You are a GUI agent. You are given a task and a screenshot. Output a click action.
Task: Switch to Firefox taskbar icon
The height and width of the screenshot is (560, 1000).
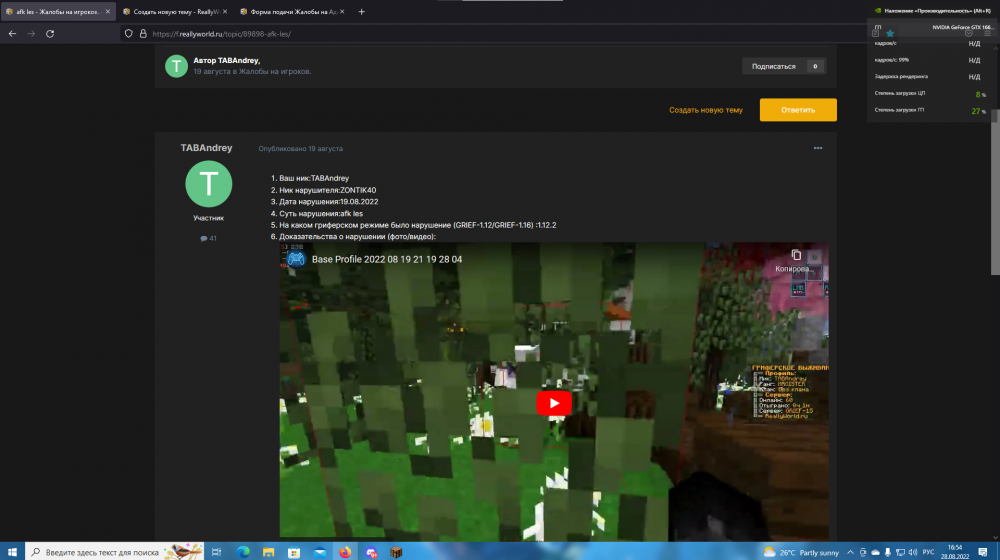click(345, 552)
